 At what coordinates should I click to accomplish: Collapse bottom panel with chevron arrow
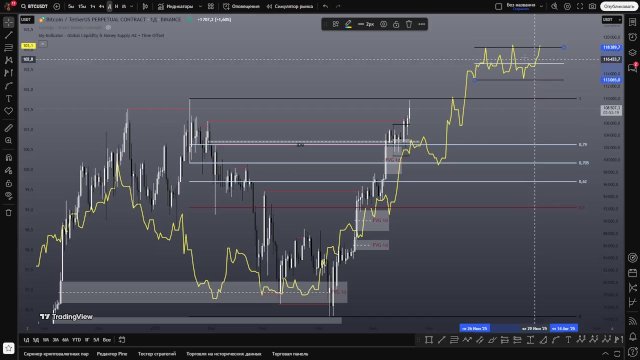[605, 354]
